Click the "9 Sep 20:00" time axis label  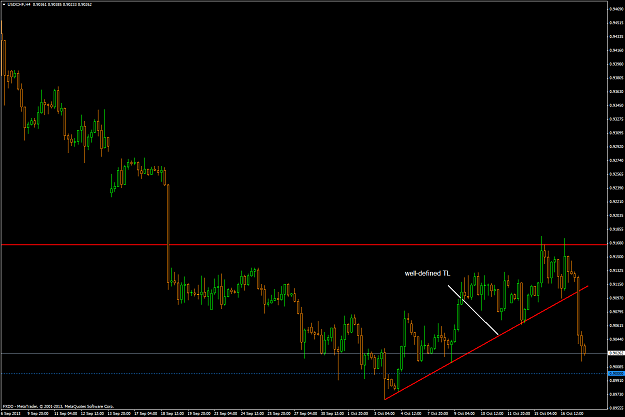(38, 414)
